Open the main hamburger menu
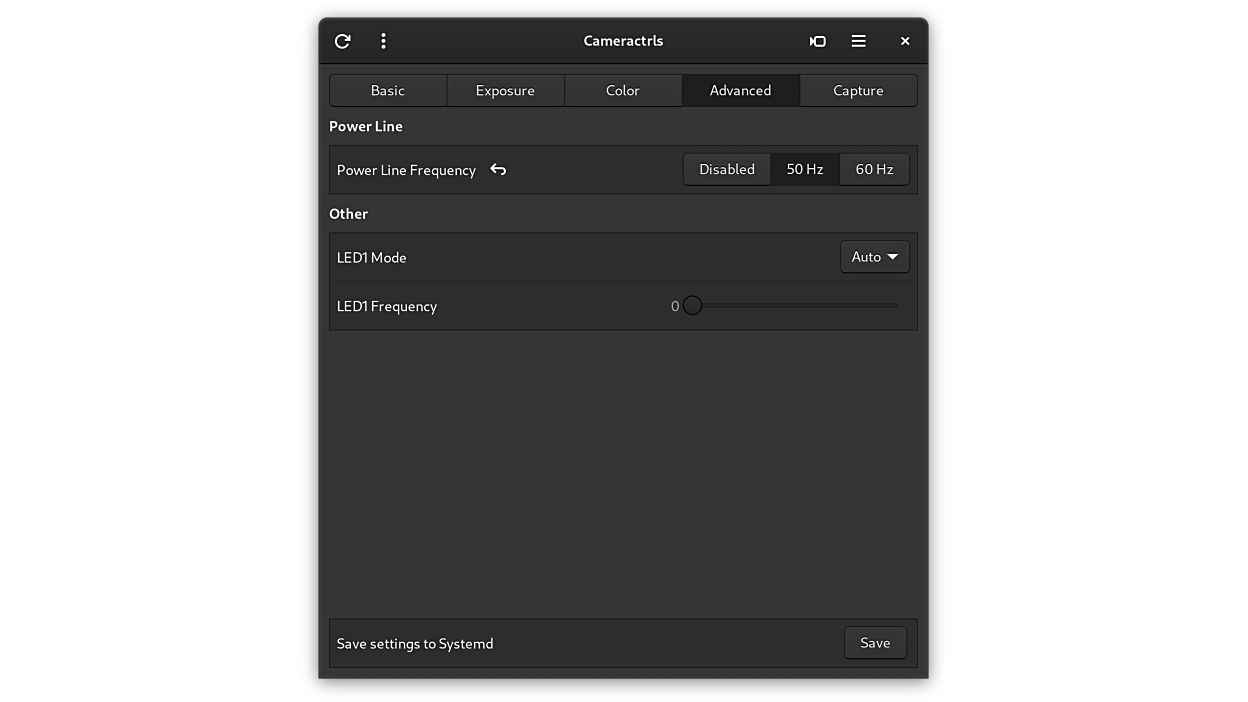Screen dimensions: 1248x702 [x=858, y=41]
